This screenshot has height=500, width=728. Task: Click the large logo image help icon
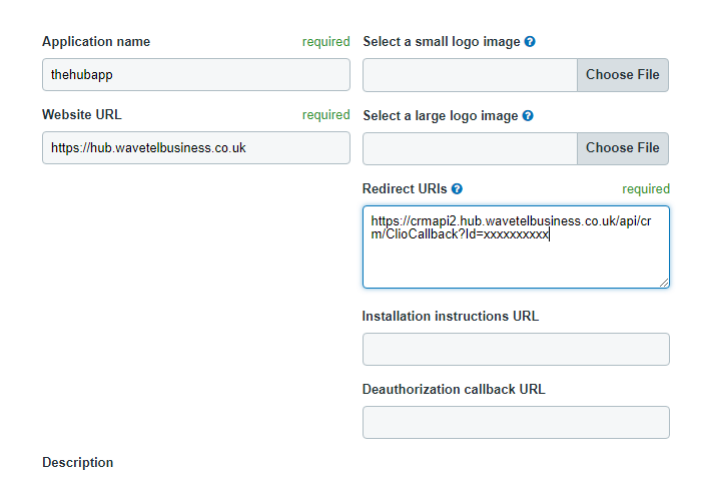pos(528,116)
